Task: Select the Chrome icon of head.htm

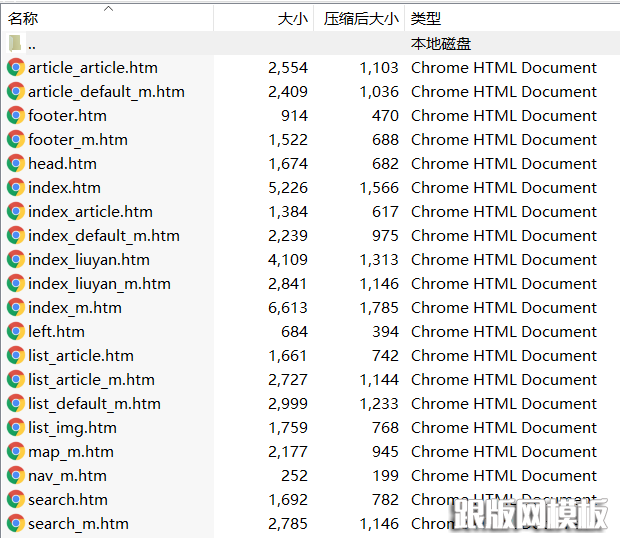Action: [16, 164]
